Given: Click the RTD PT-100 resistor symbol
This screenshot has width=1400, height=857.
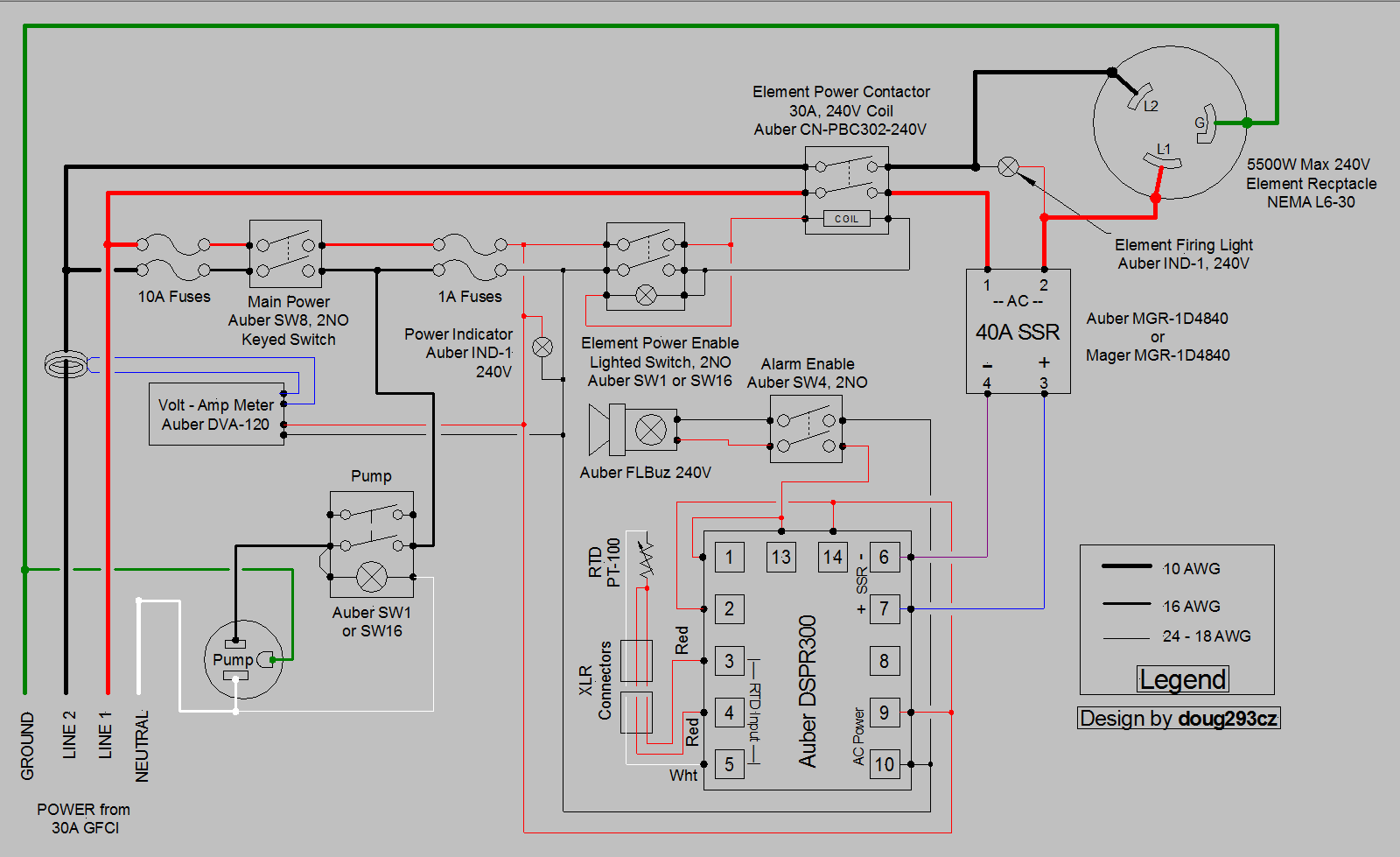Looking at the screenshot, I should coord(646,557).
